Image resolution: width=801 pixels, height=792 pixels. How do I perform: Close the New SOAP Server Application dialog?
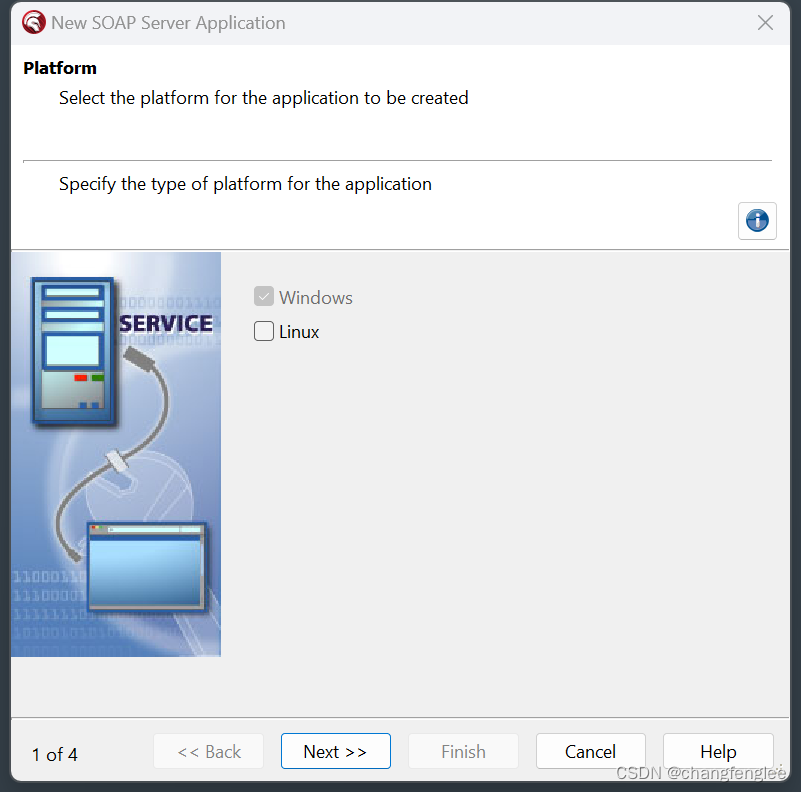tap(765, 22)
